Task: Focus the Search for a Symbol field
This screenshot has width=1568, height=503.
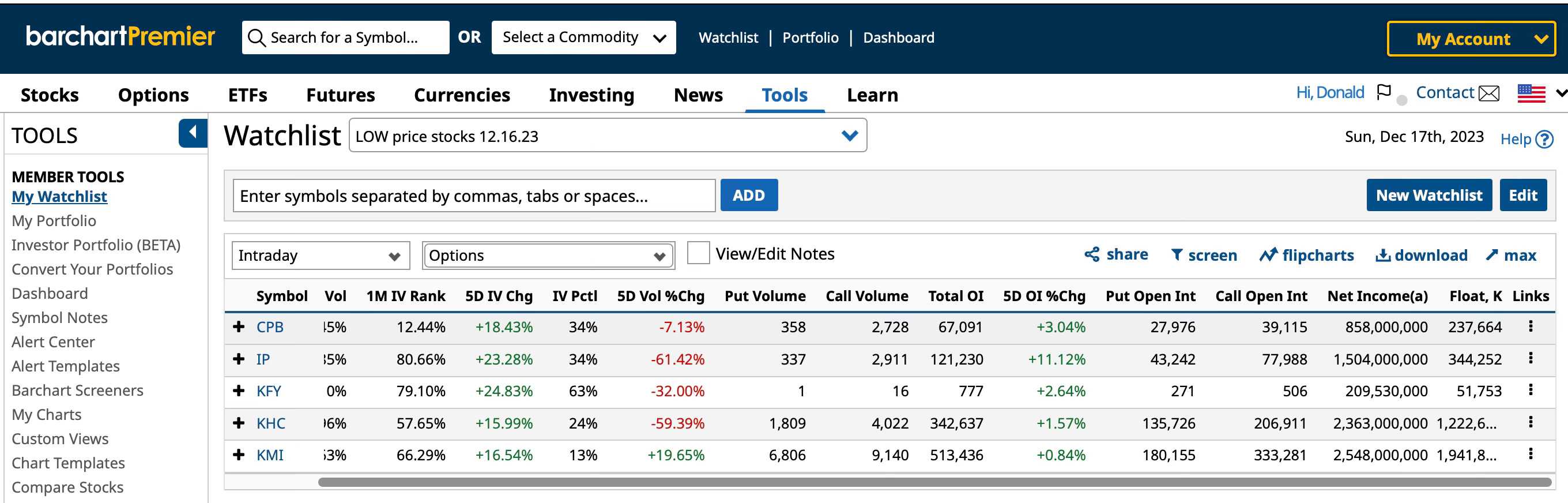Action: point(345,37)
